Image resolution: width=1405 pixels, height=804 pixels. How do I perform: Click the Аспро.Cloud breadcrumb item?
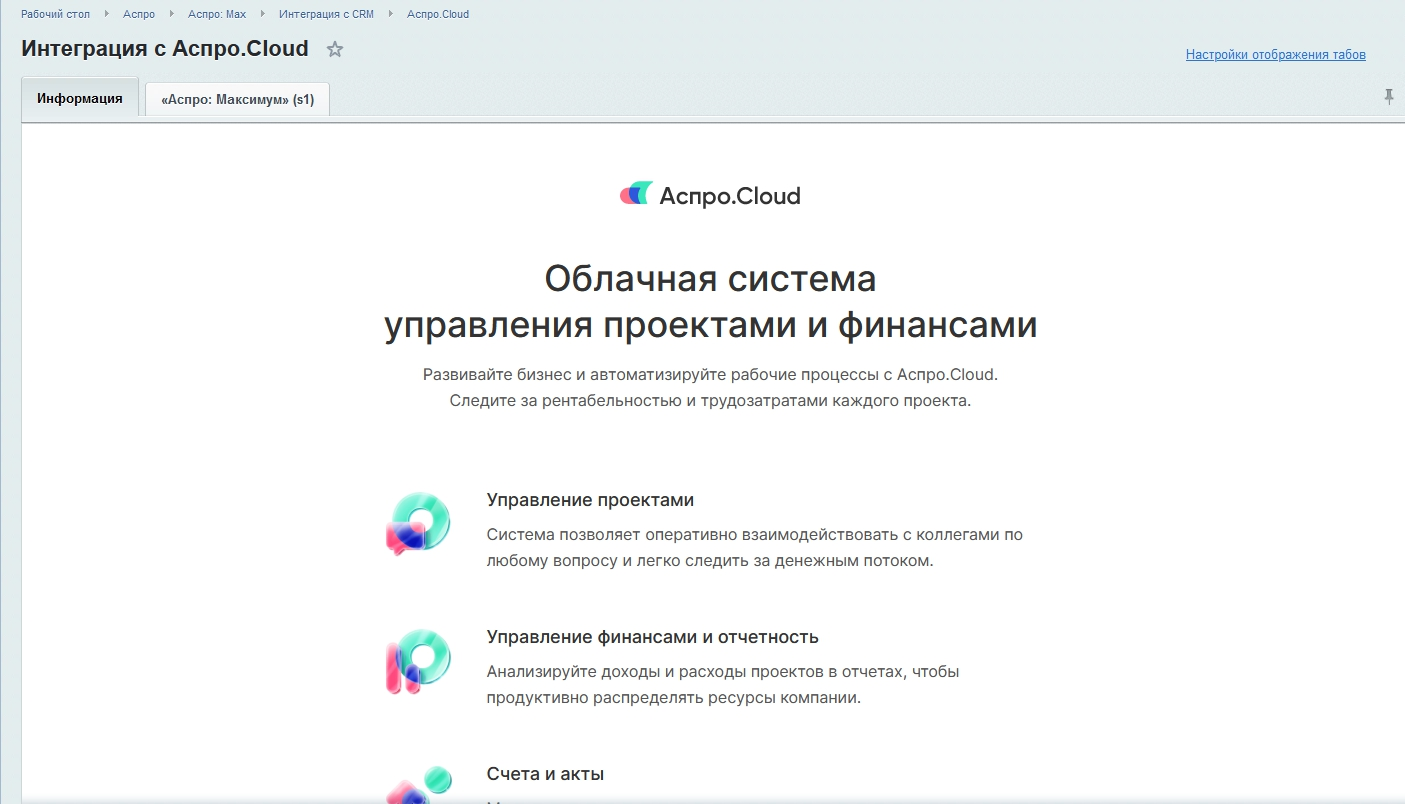coord(438,14)
